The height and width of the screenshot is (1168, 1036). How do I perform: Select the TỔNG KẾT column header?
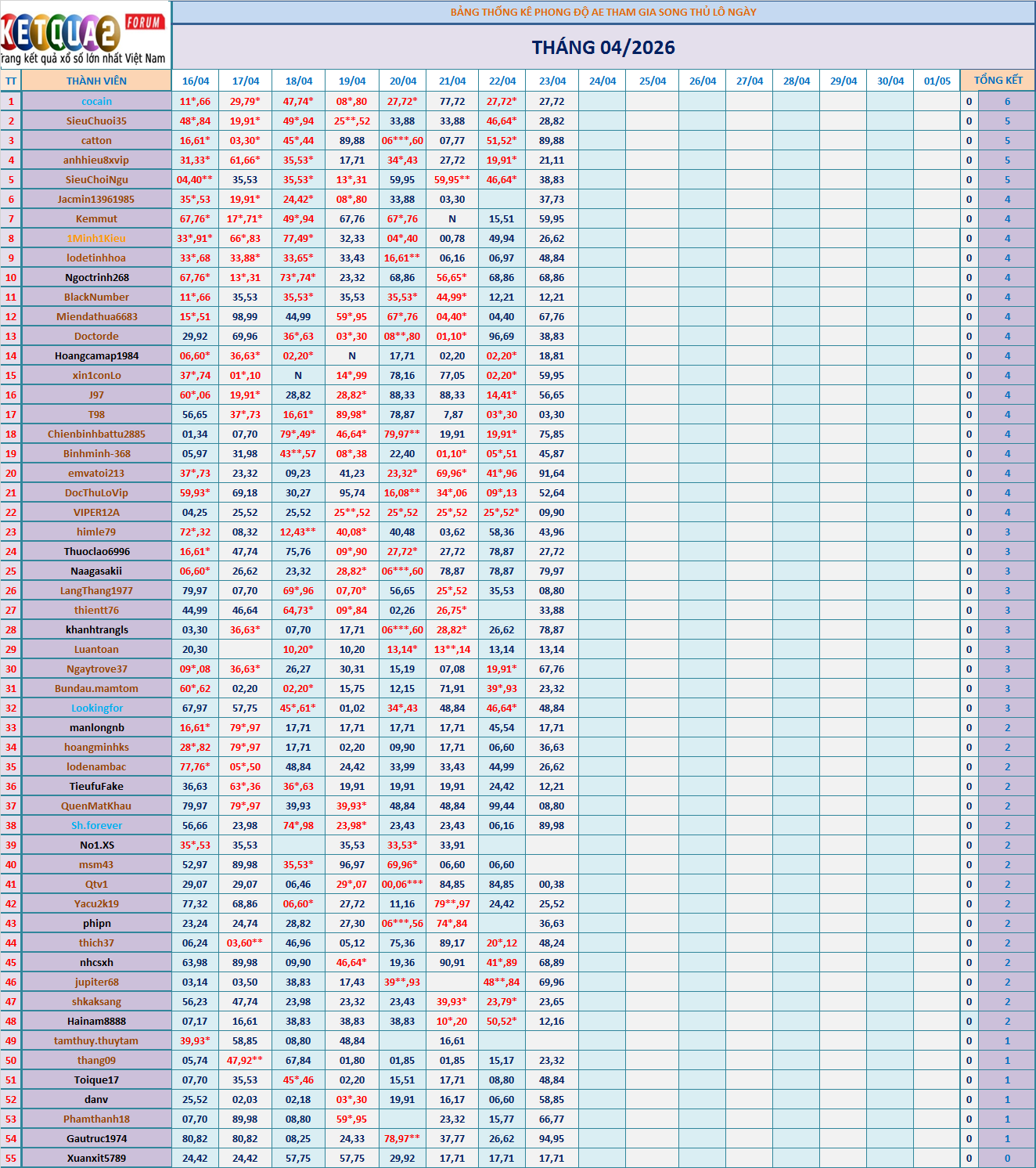[x=998, y=81]
